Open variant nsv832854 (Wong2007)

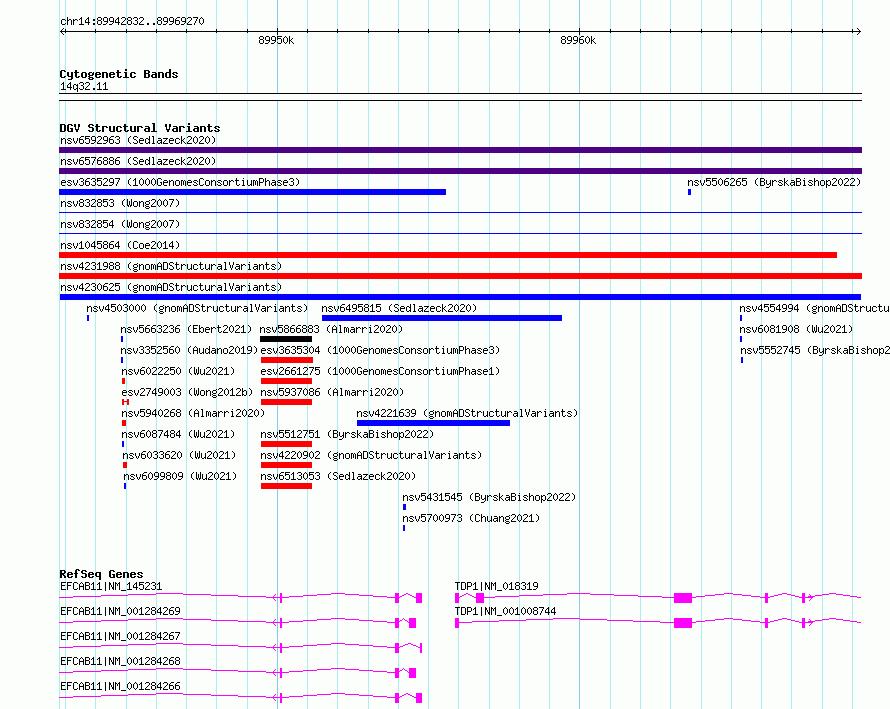pos(120,224)
